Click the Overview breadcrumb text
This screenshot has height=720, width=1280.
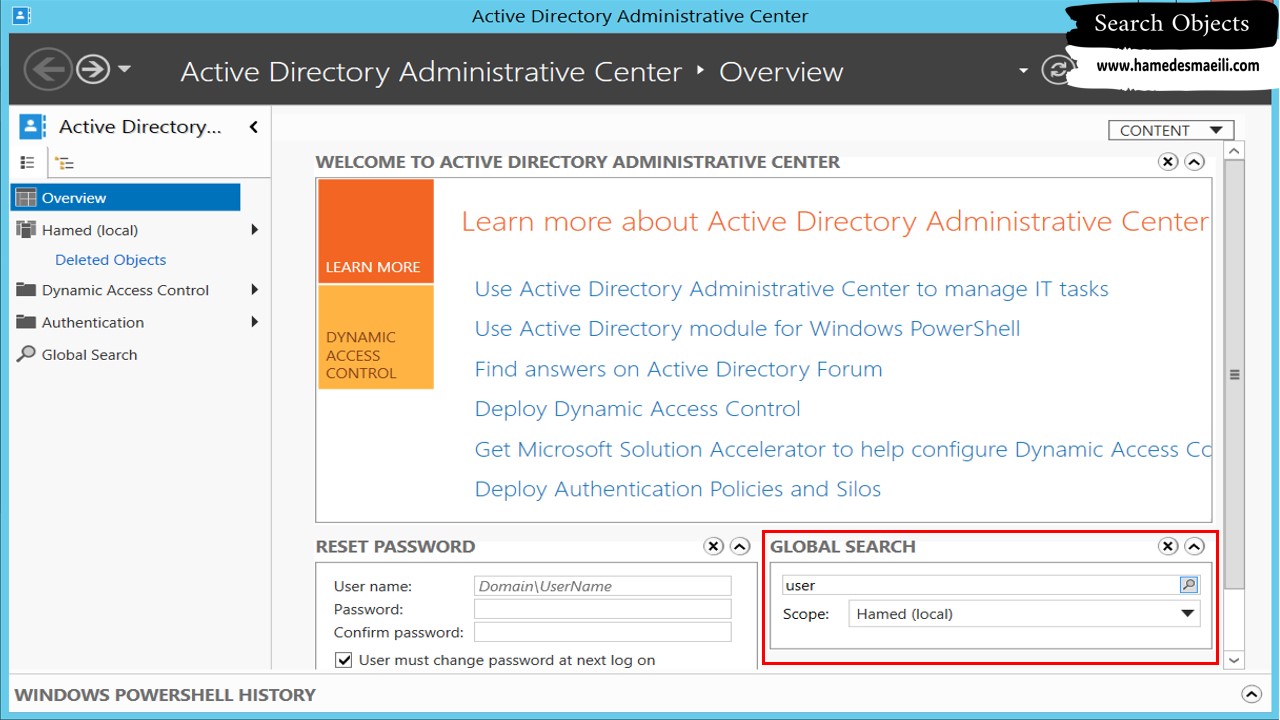(781, 72)
